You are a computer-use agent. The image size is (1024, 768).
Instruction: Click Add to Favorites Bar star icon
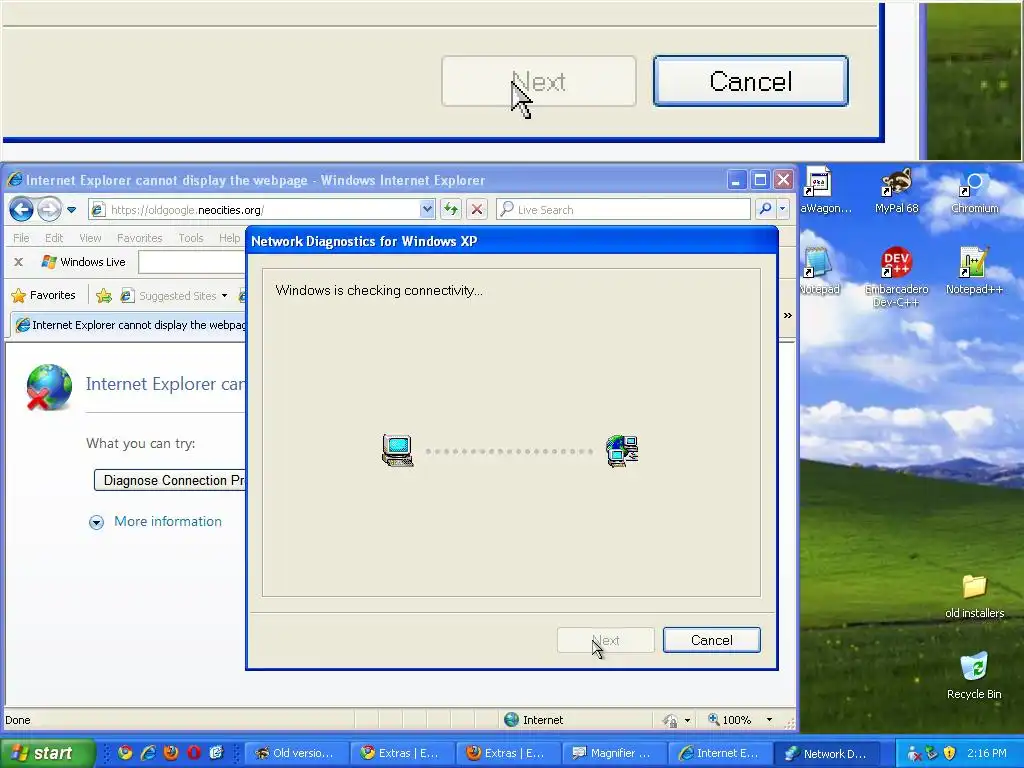pyautogui.click(x=103, y=296)
